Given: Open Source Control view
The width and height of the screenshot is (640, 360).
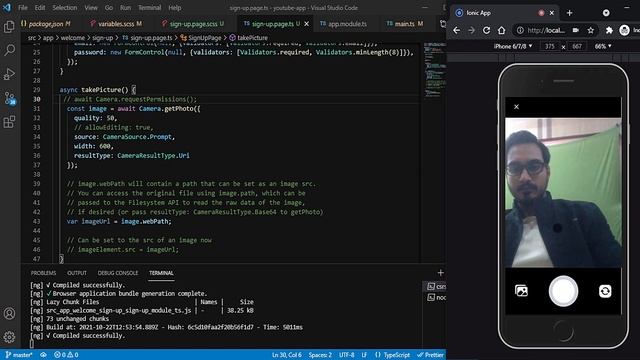Looking at the screenshot, I should pyautogui.click(x=9, y=98).
